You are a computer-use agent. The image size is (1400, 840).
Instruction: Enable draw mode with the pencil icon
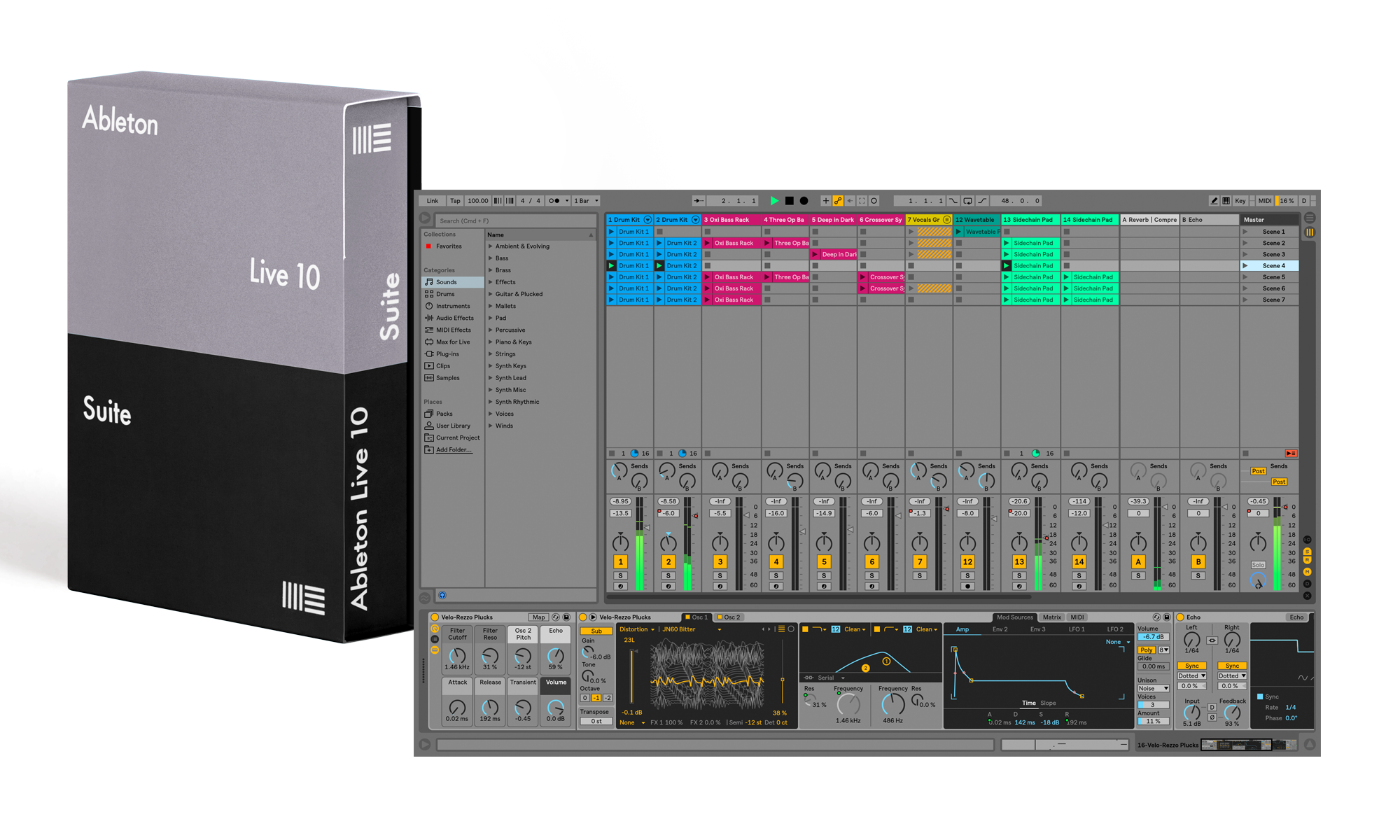coord(1213,201)
